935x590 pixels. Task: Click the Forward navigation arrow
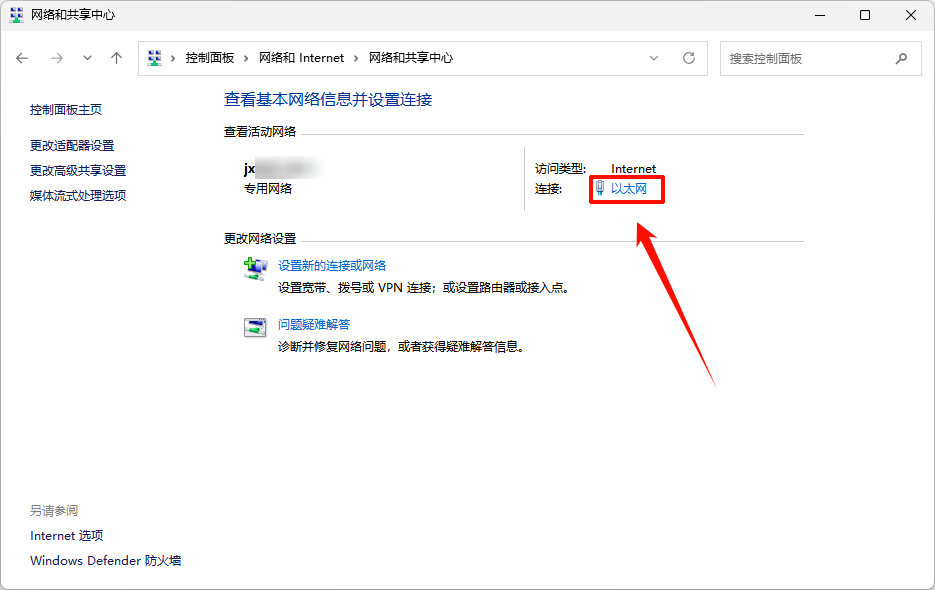[x=56, y=58]
